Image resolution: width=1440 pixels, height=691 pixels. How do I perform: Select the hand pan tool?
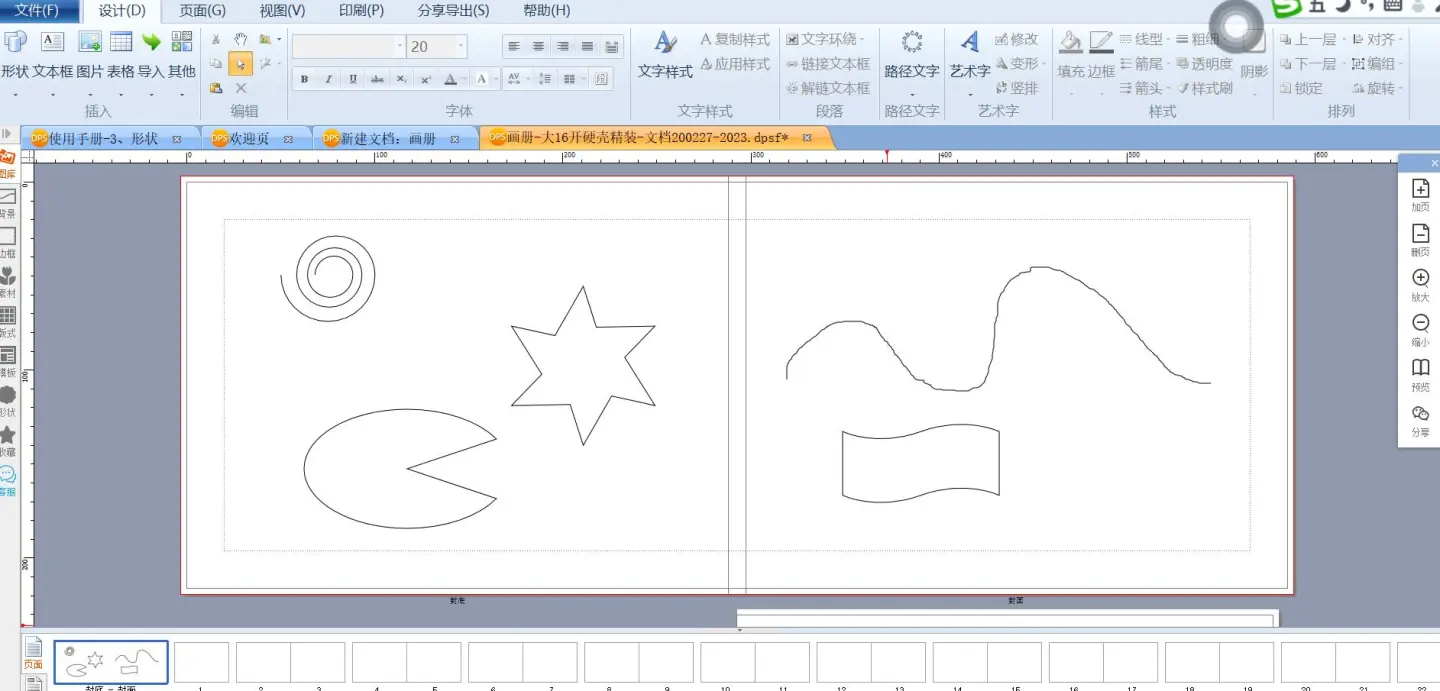click(x=240, y=39)
